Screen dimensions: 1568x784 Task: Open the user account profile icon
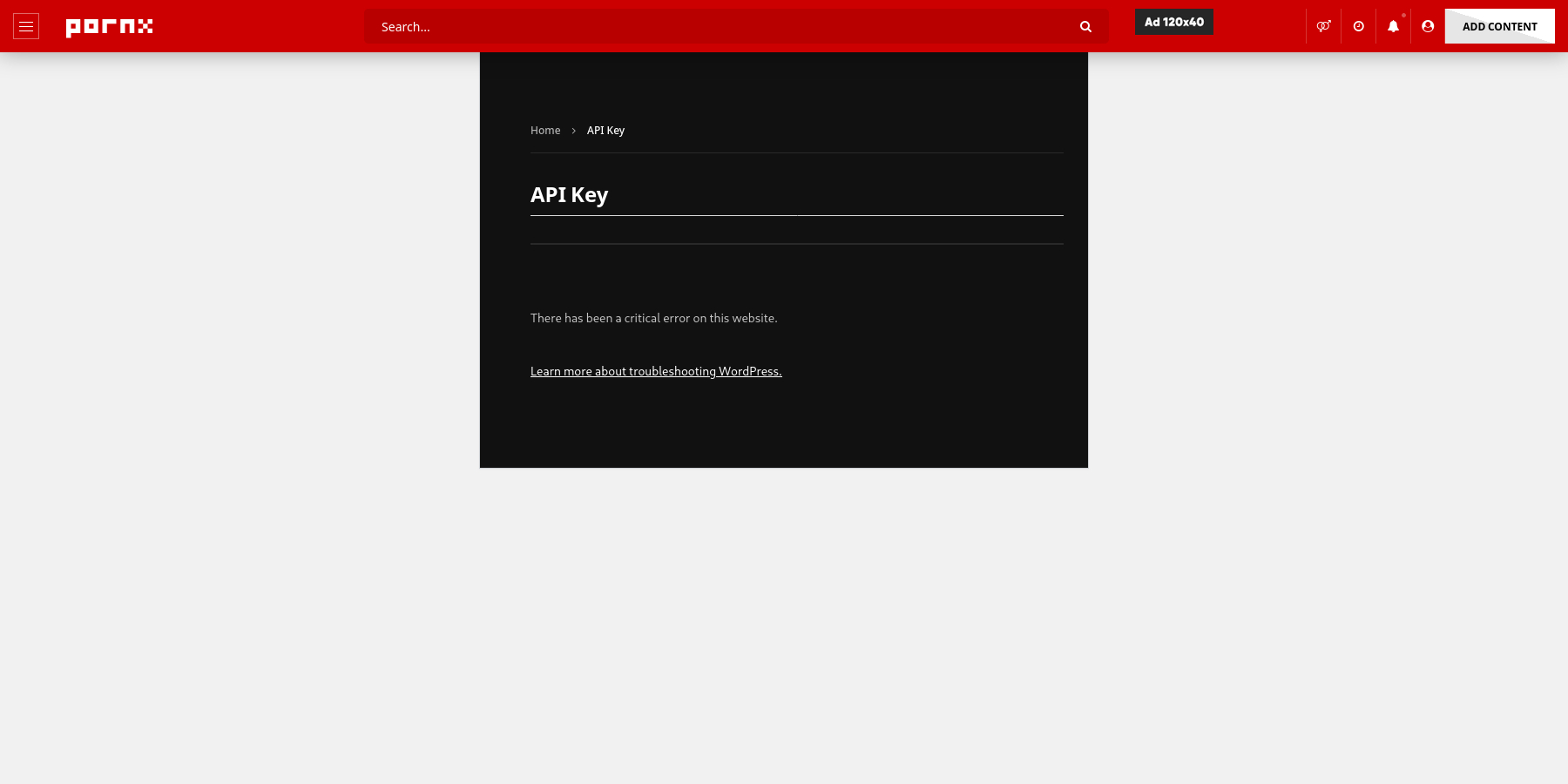pos(1428,26)
